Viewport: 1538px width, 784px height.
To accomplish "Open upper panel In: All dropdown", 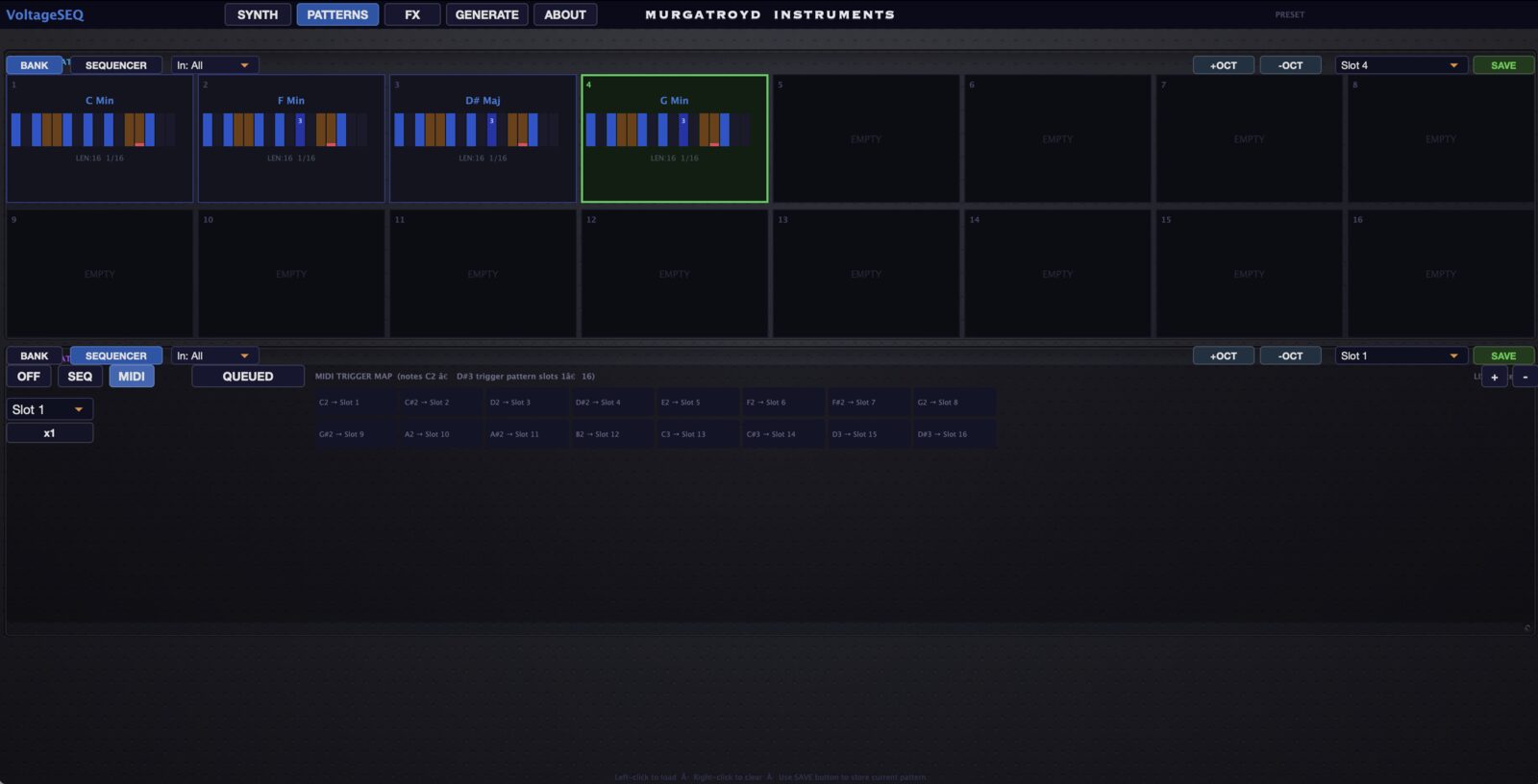I will (214, 65).
